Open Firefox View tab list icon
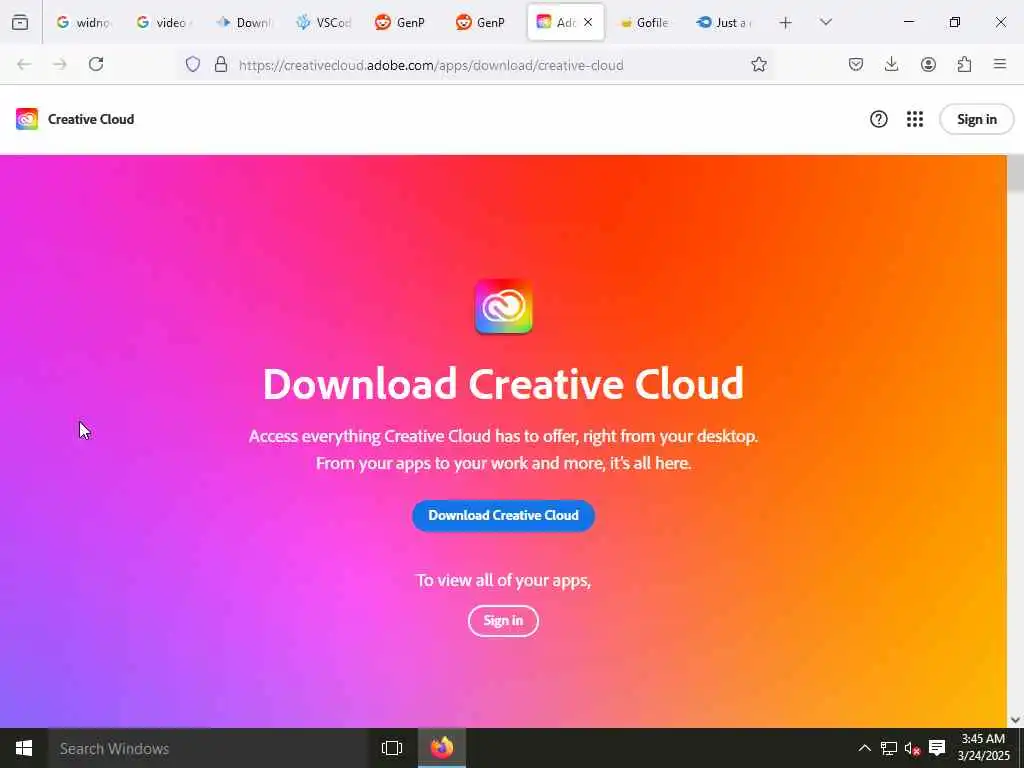This screenshot has width=1024, height=768. (x=20, y=22)
